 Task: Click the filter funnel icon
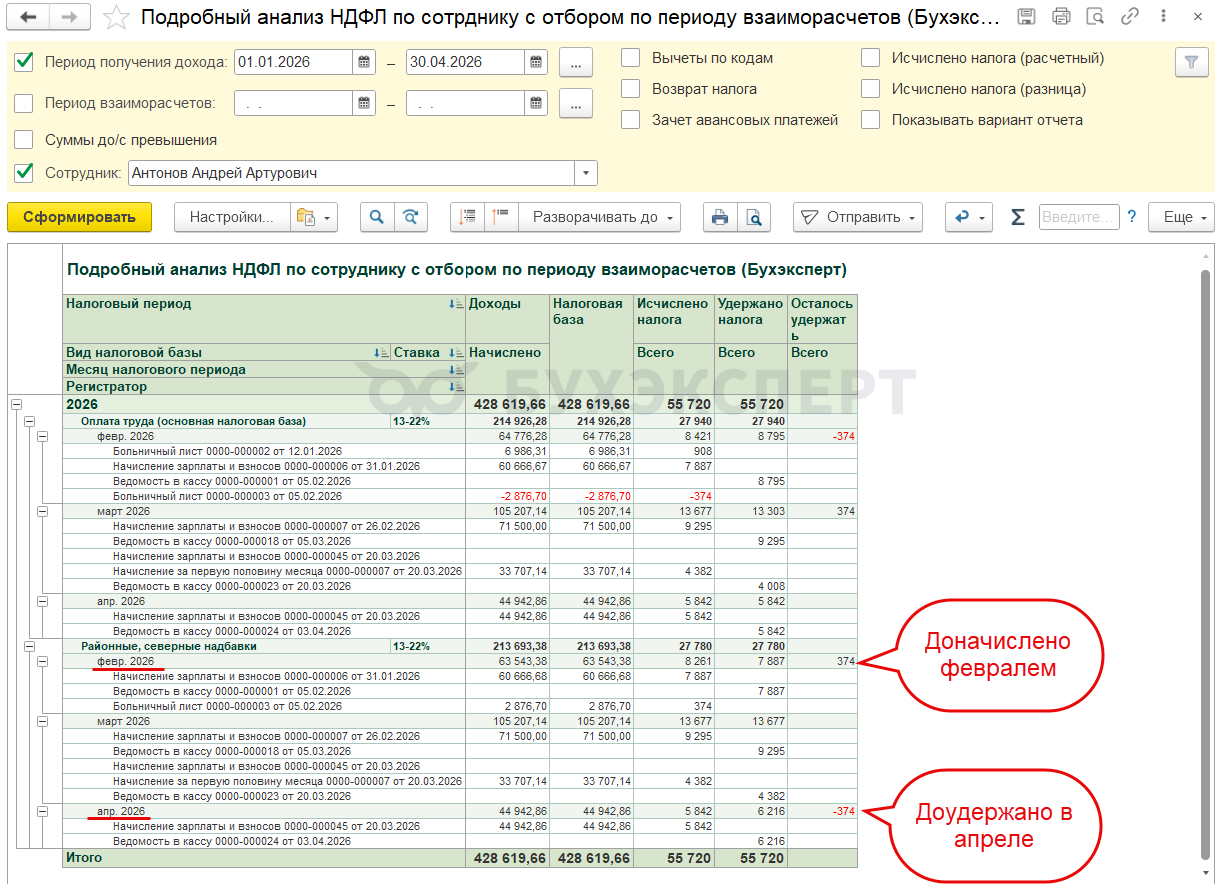pos(1190,62)
